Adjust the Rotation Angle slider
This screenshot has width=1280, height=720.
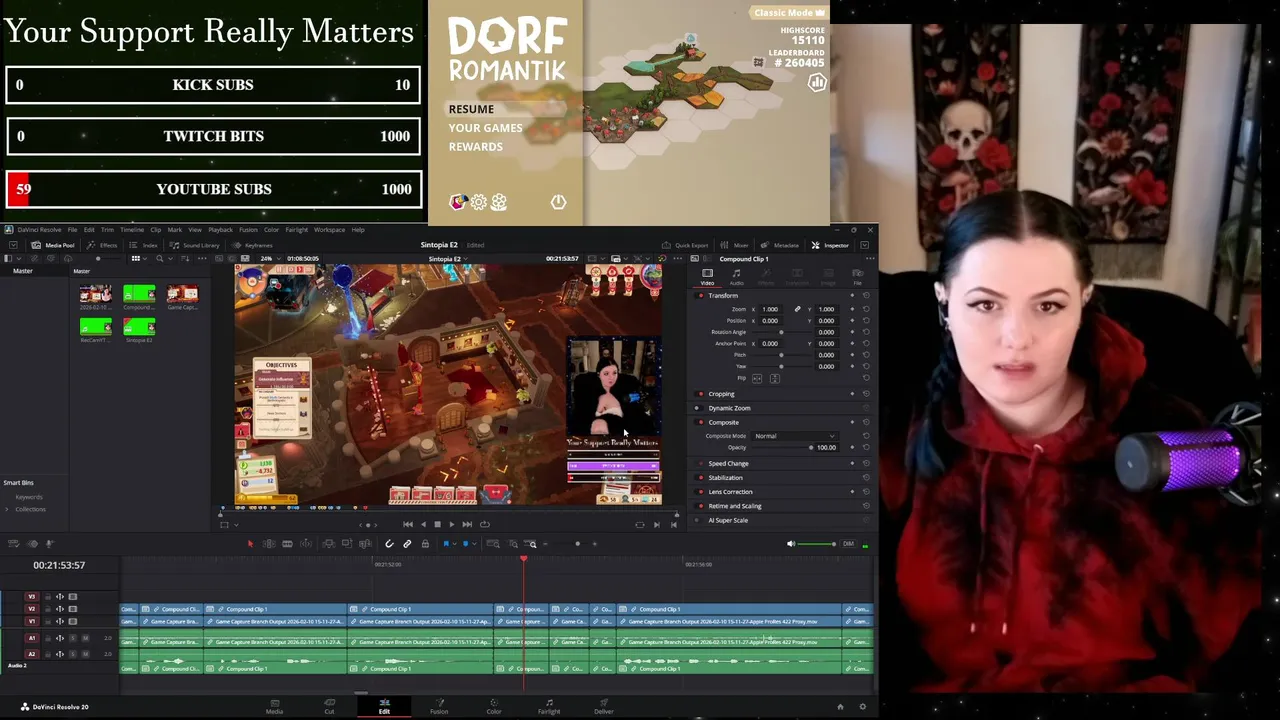point(781,332)
